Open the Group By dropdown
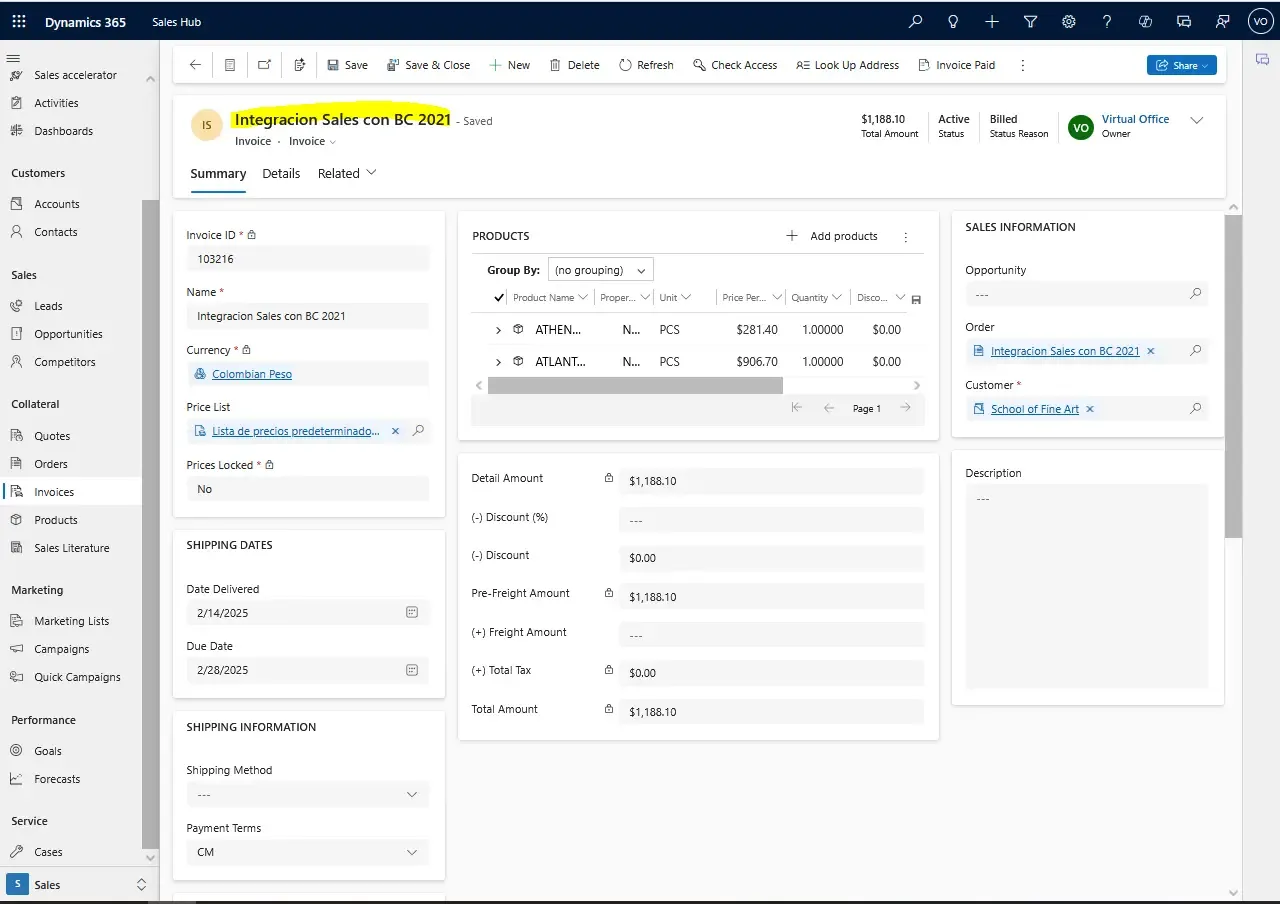Screen dimensions: 1280x904 coord(600,270)
